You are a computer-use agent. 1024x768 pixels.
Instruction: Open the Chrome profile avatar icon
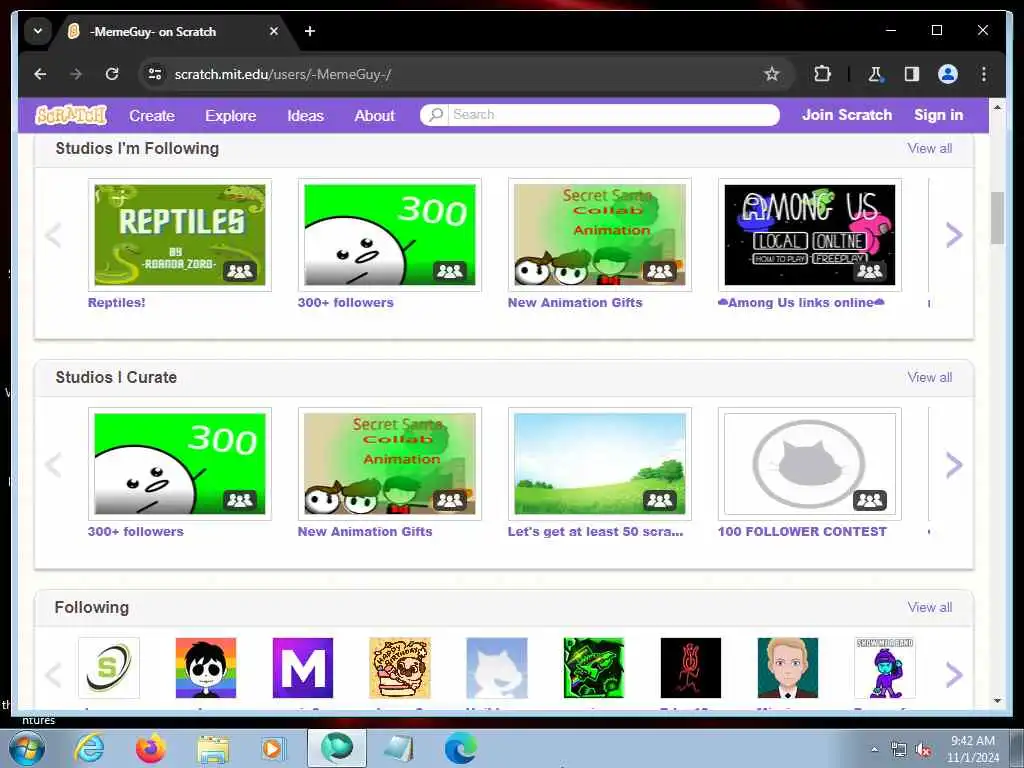coord(948,74)
